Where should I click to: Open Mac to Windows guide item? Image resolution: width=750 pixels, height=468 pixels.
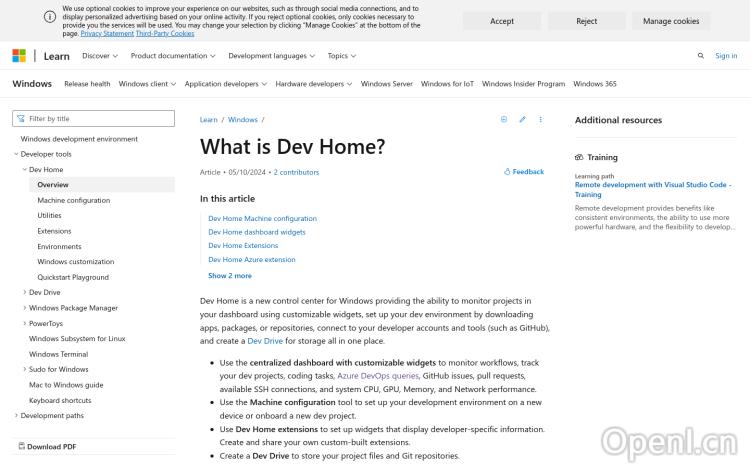pos(66,385)
